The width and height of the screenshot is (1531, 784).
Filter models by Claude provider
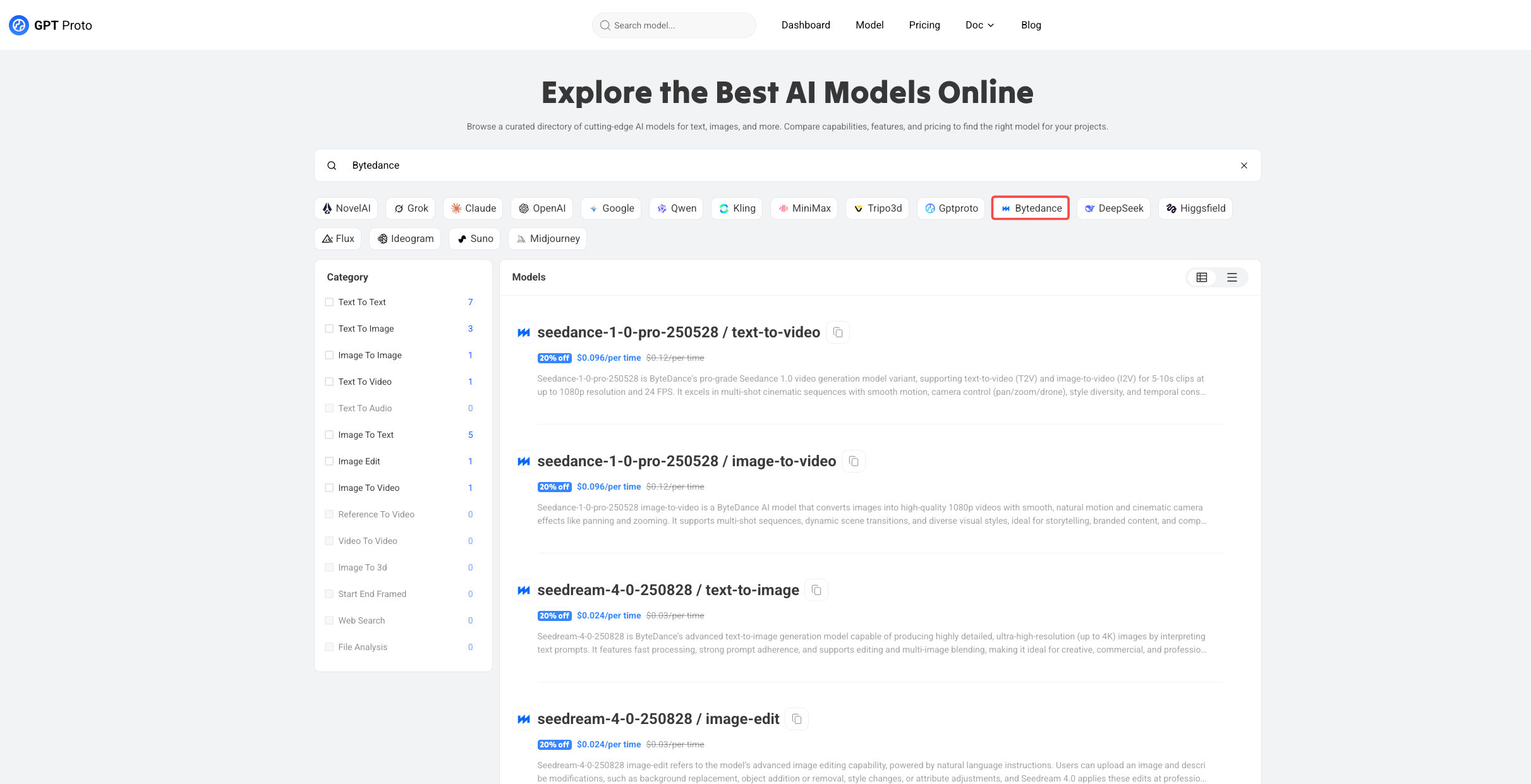473,208
